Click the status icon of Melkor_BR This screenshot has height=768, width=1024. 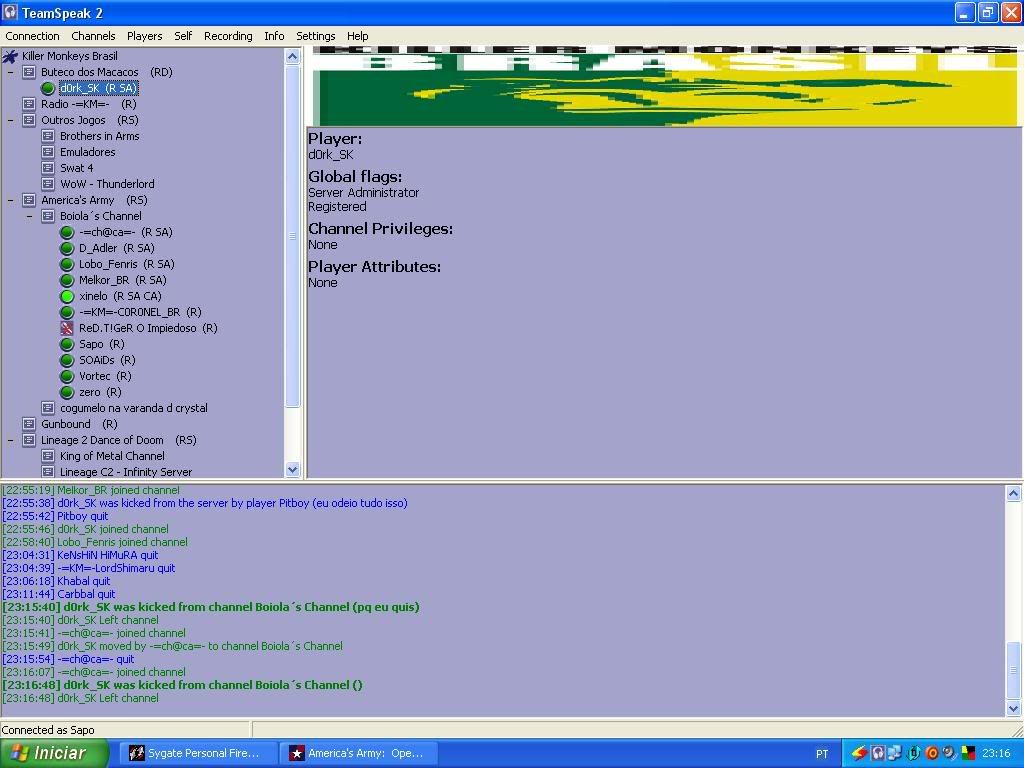click(x=67, y=280)
